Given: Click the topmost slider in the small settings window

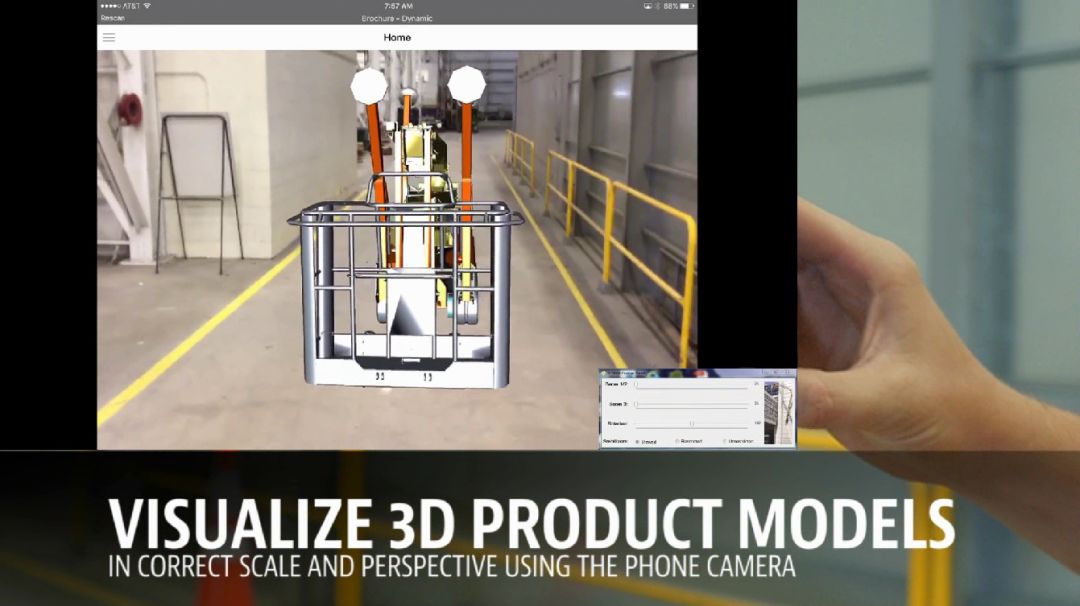Looking at the screenshot, I should [691, 385].
